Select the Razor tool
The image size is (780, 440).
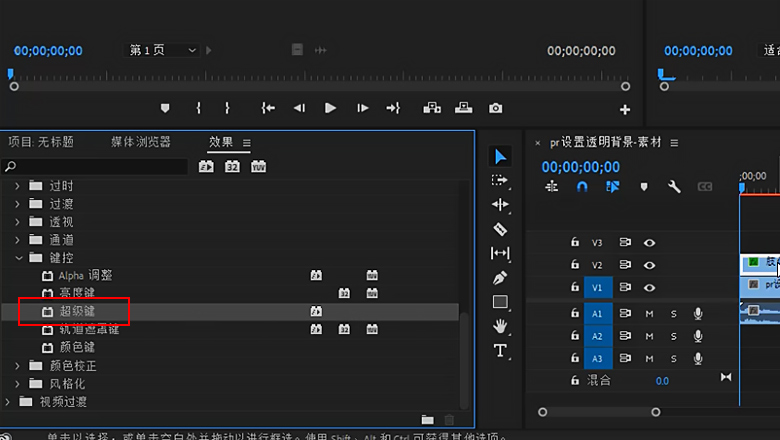(x=500, y=229)
